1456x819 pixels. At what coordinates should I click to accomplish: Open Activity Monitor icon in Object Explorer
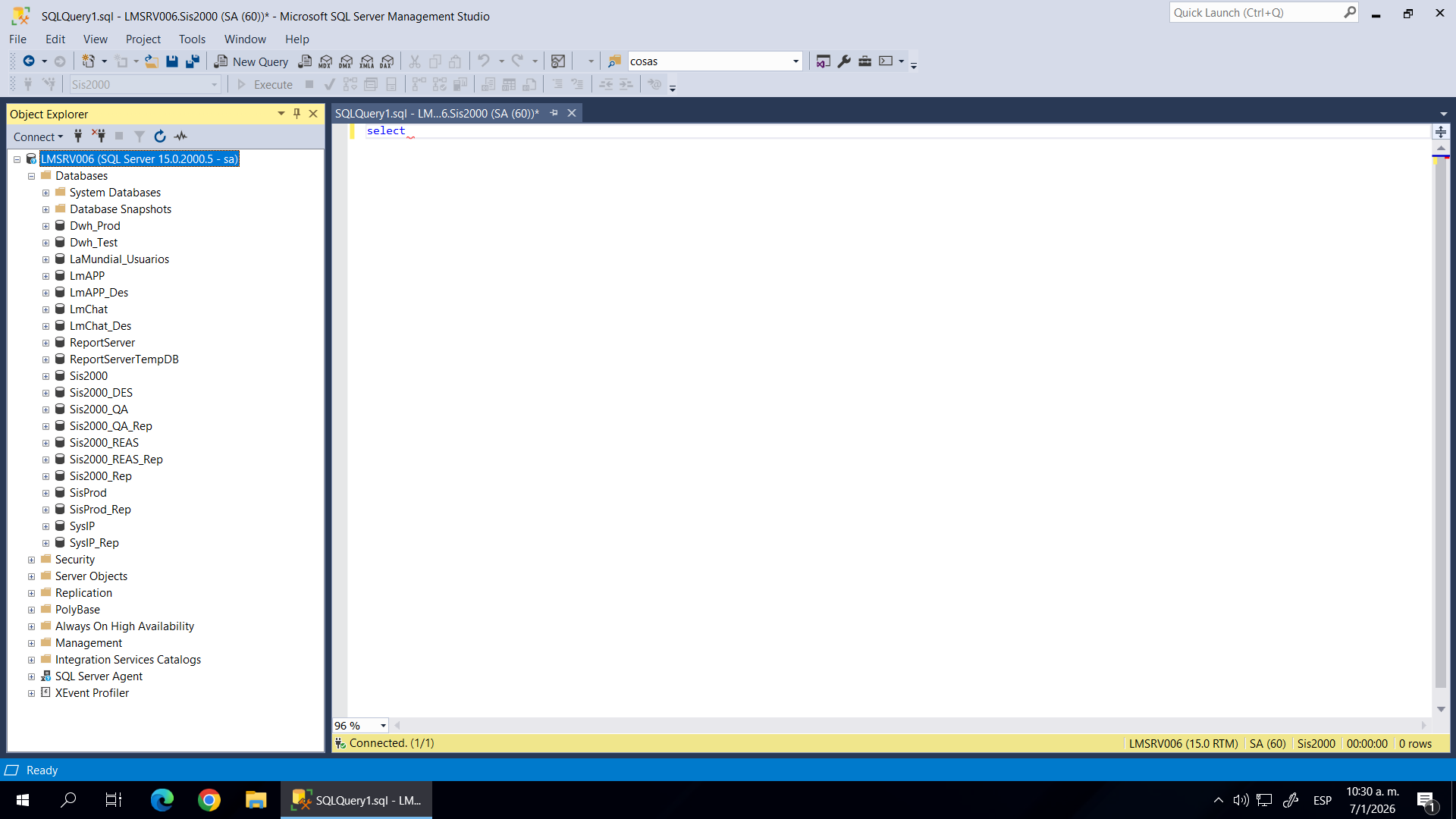coord(180,136)
